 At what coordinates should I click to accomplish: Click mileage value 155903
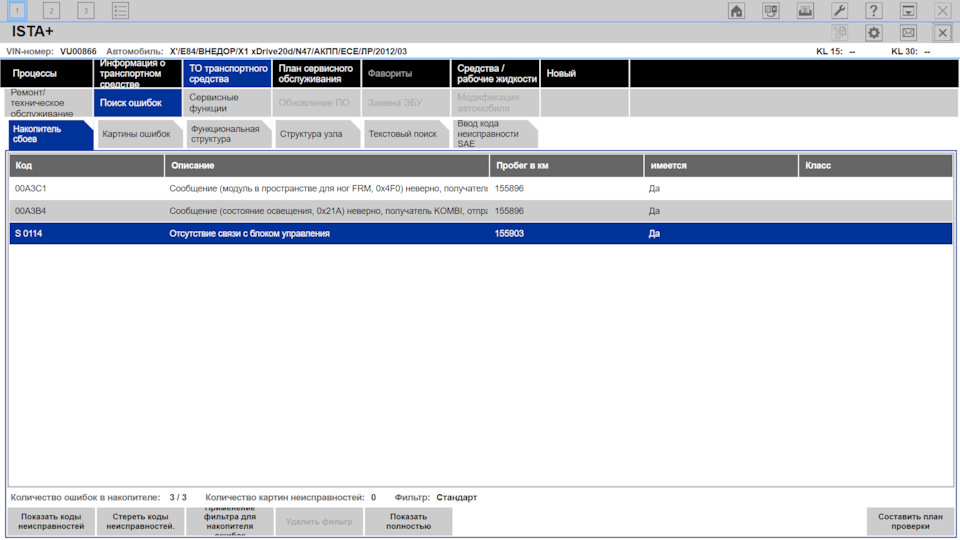pos(509,233)
